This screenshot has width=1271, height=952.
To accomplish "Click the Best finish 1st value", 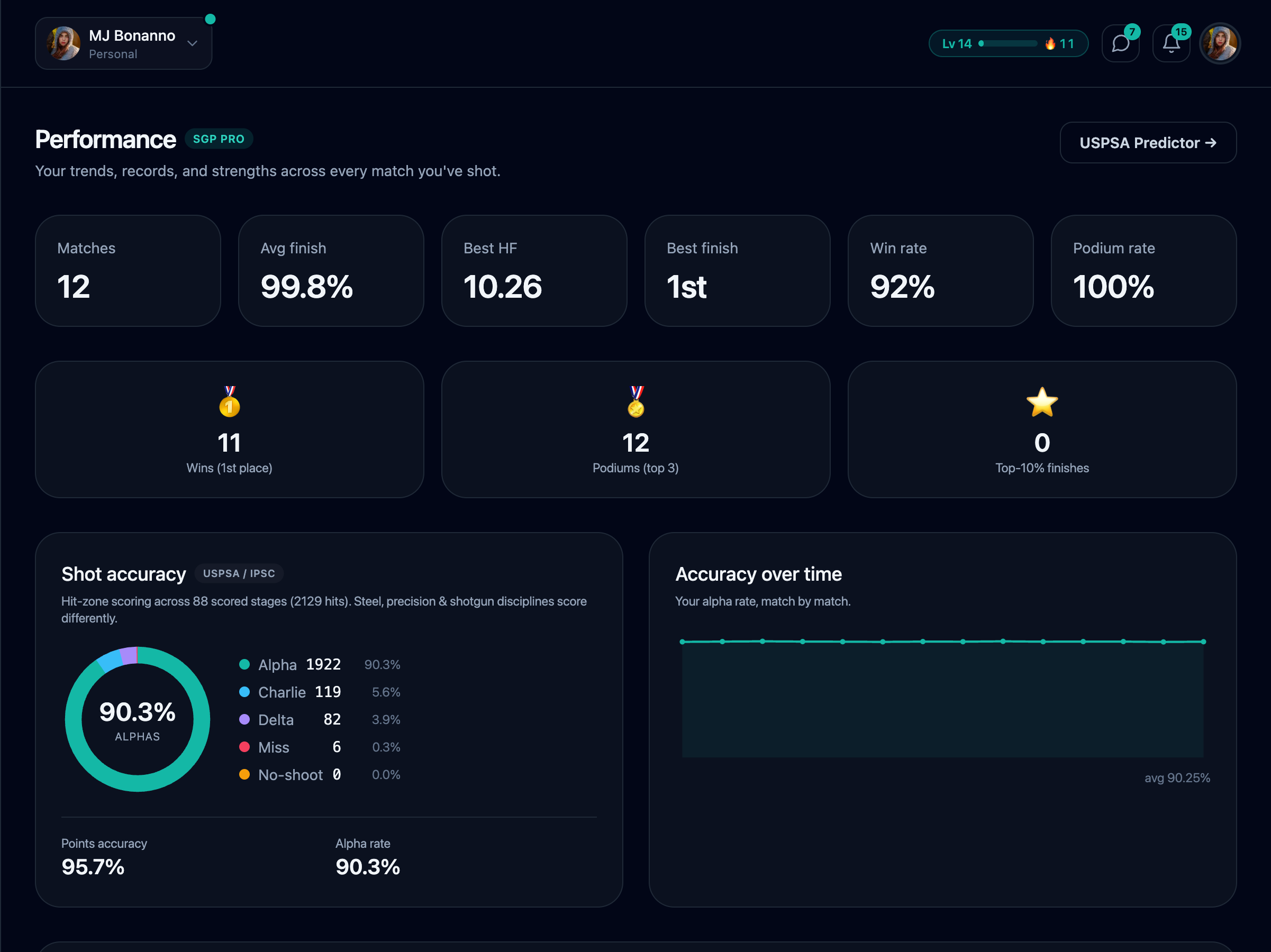I will [687, 287].
